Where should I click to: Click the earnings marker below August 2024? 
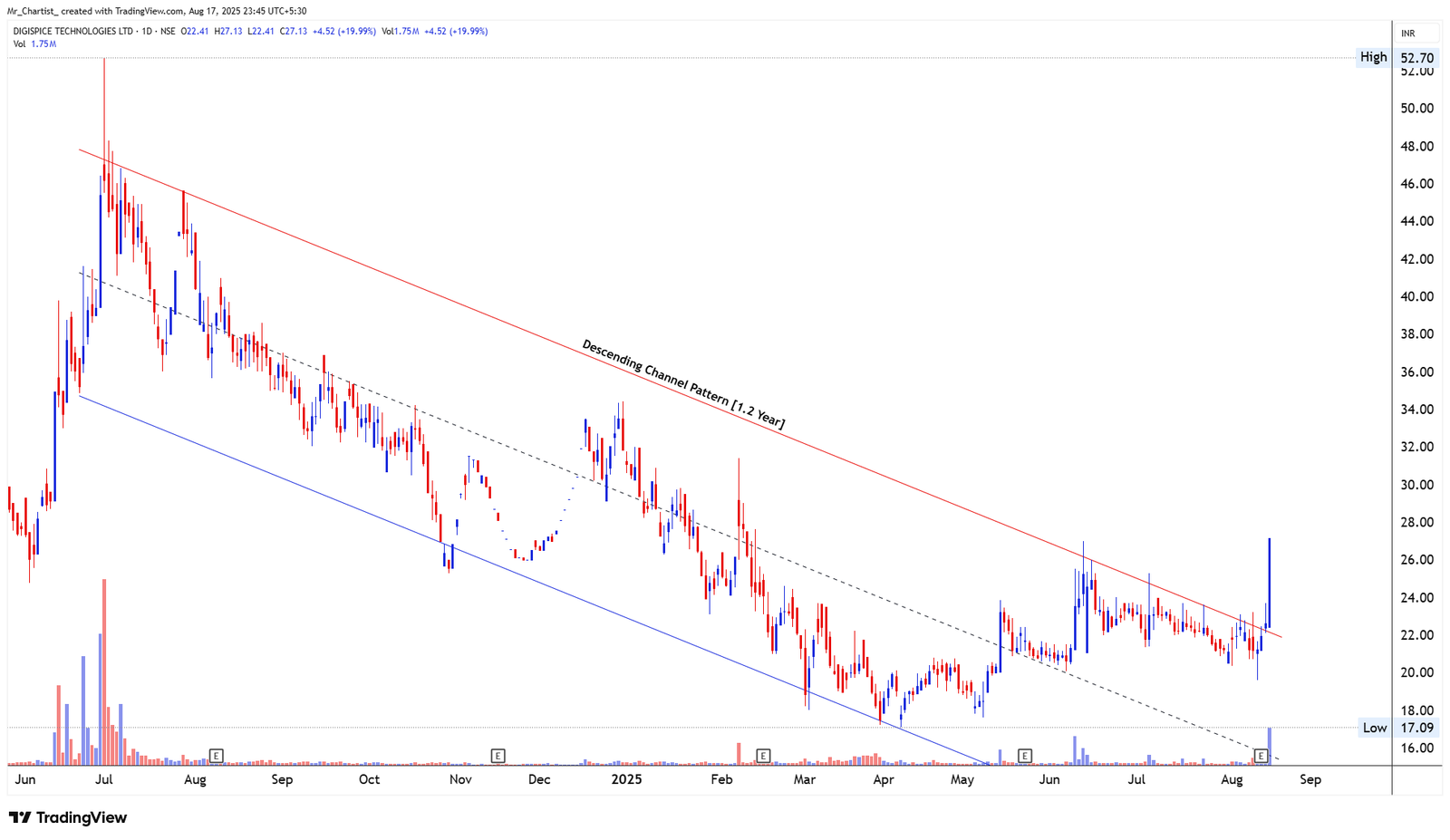[217, 755]
